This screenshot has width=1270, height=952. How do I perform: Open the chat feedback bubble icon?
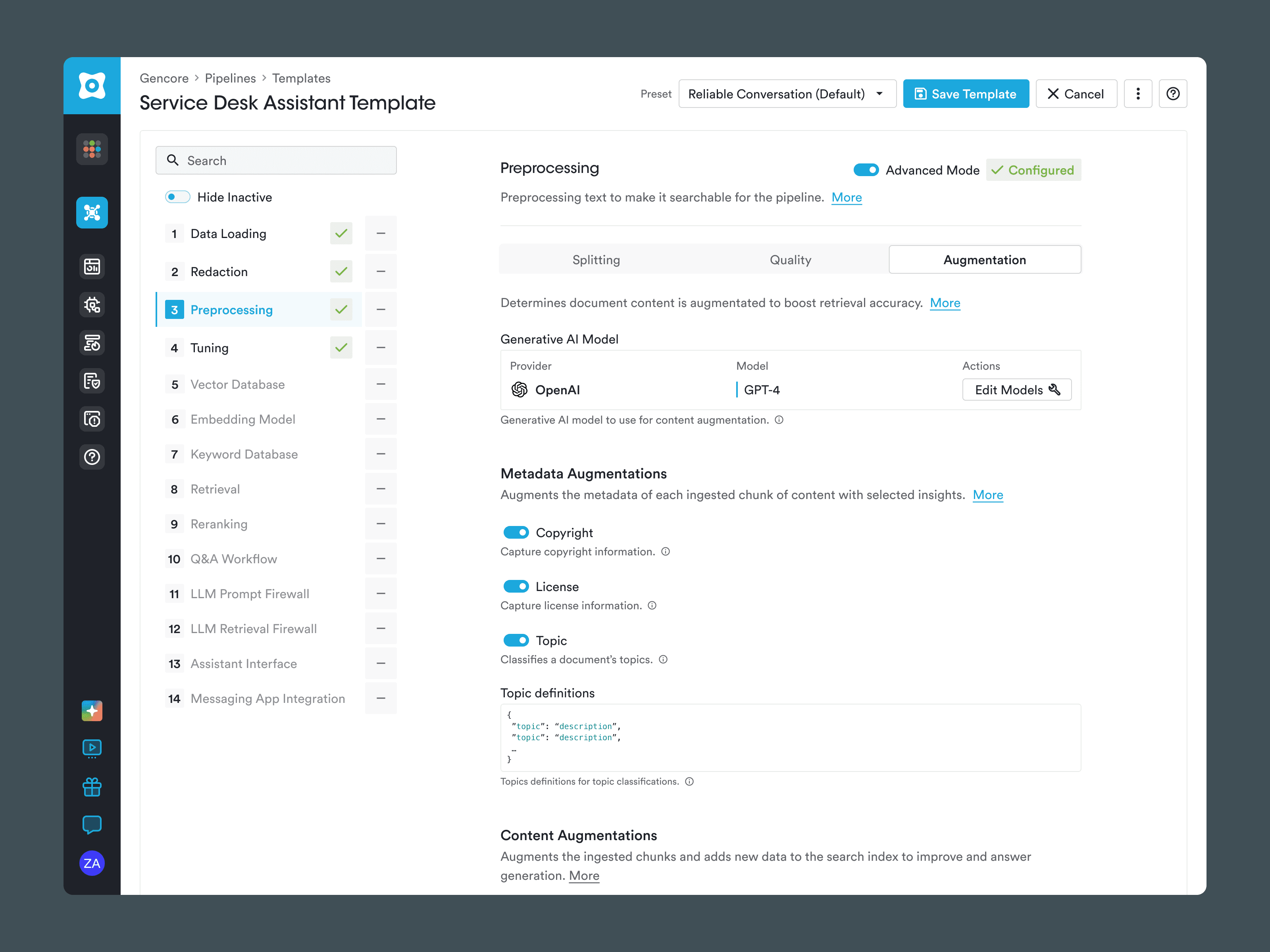[92, 825]
